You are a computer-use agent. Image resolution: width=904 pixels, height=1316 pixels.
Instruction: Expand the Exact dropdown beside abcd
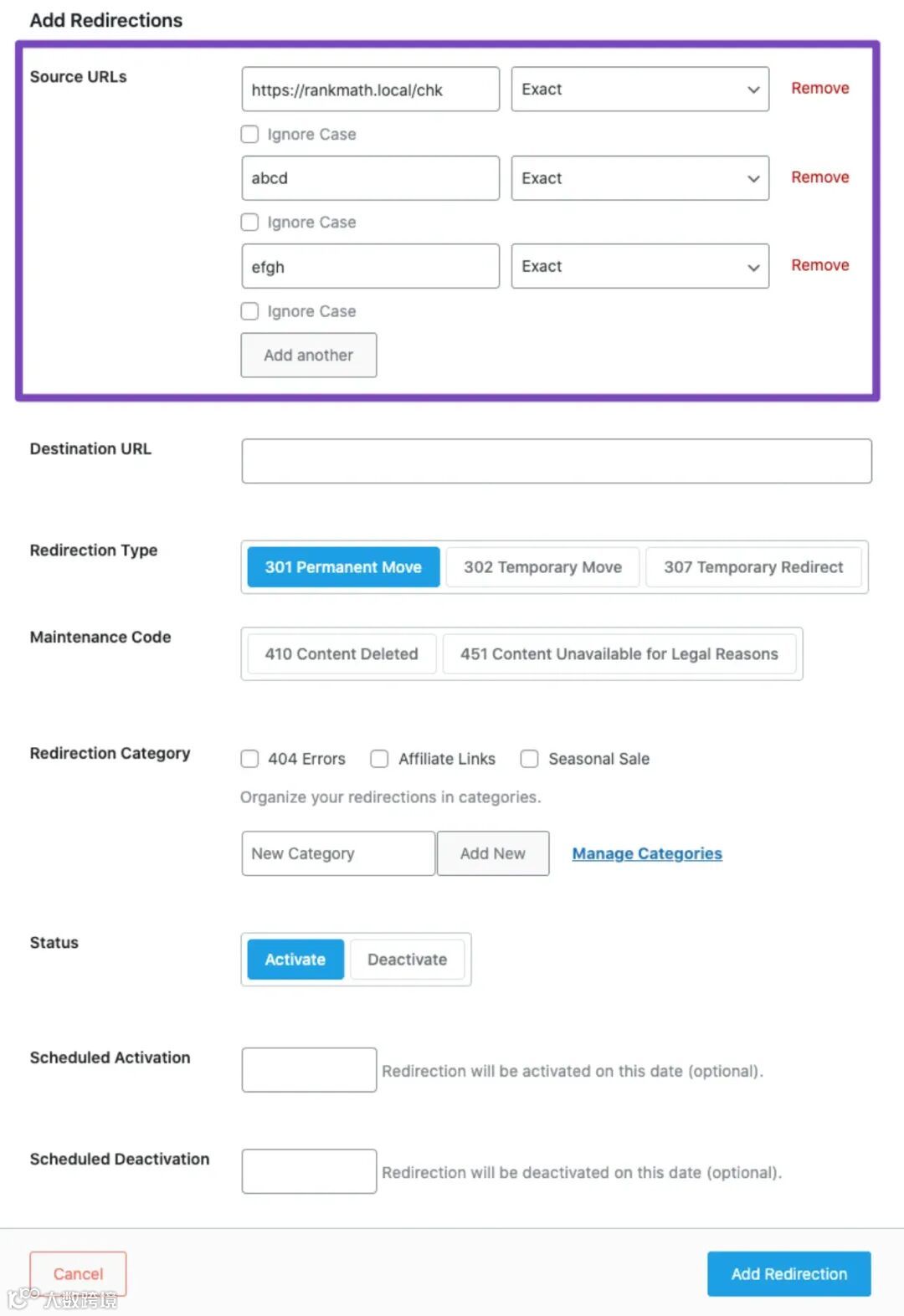pyautogui.click(x=639, y=178)
